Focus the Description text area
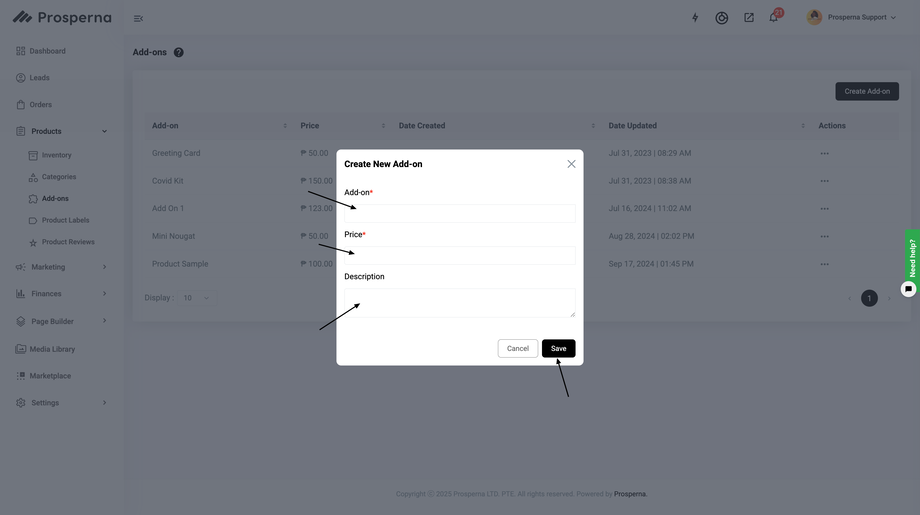The height and width of the screenshot is (515, 920). pos(459,302)
